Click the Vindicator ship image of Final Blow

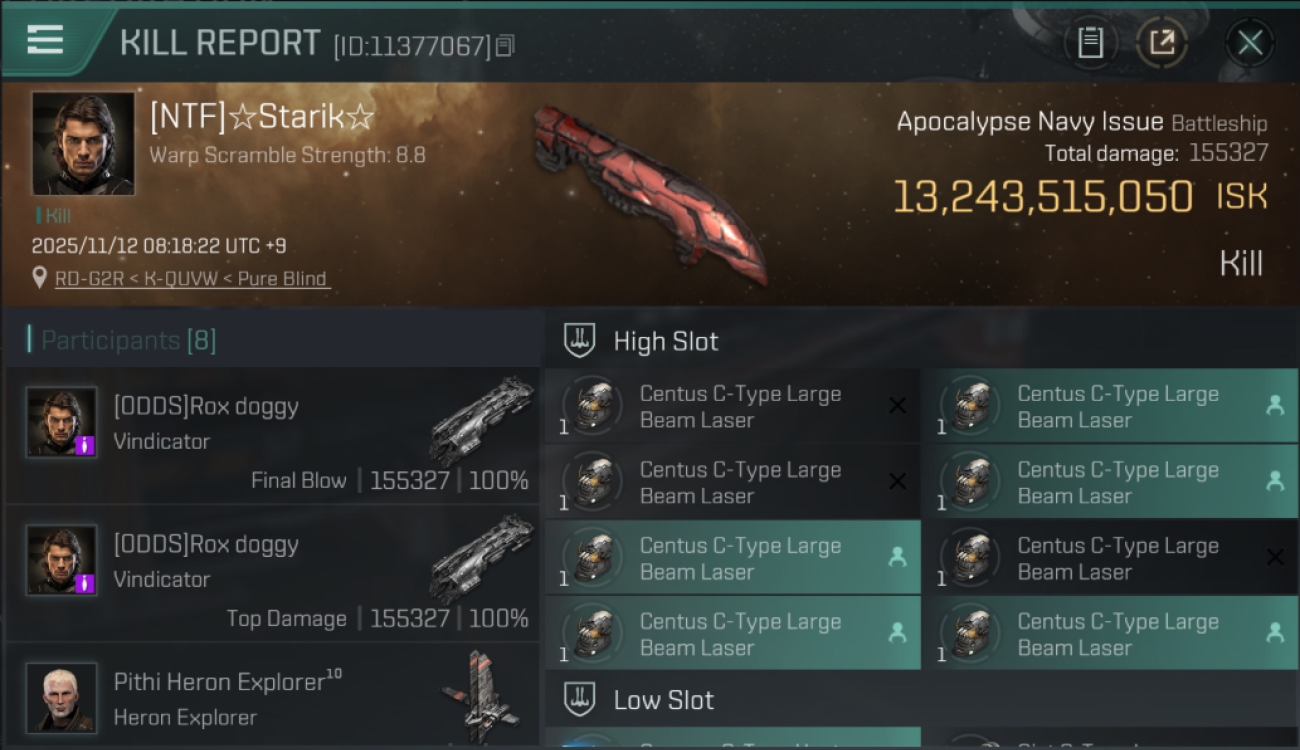[x=482, y=420]
